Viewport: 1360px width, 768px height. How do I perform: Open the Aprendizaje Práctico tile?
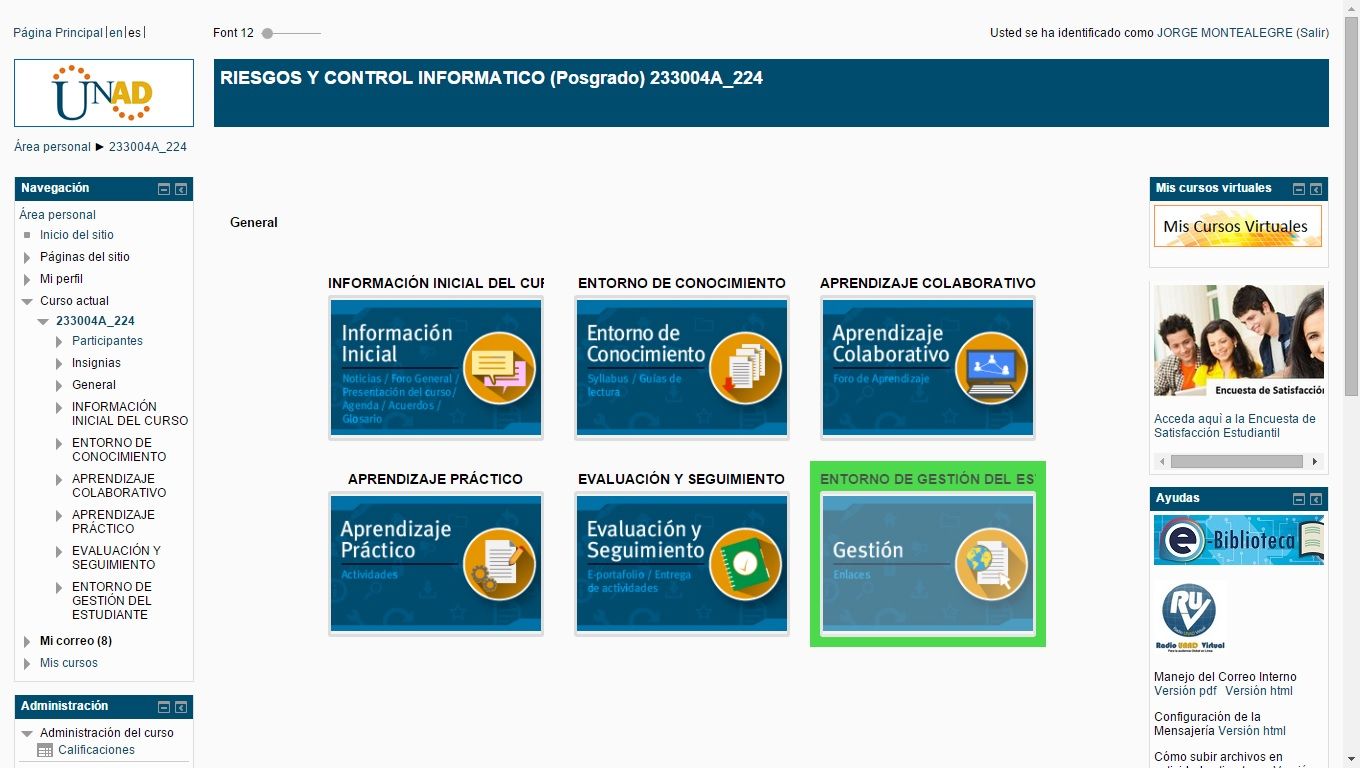436,563
